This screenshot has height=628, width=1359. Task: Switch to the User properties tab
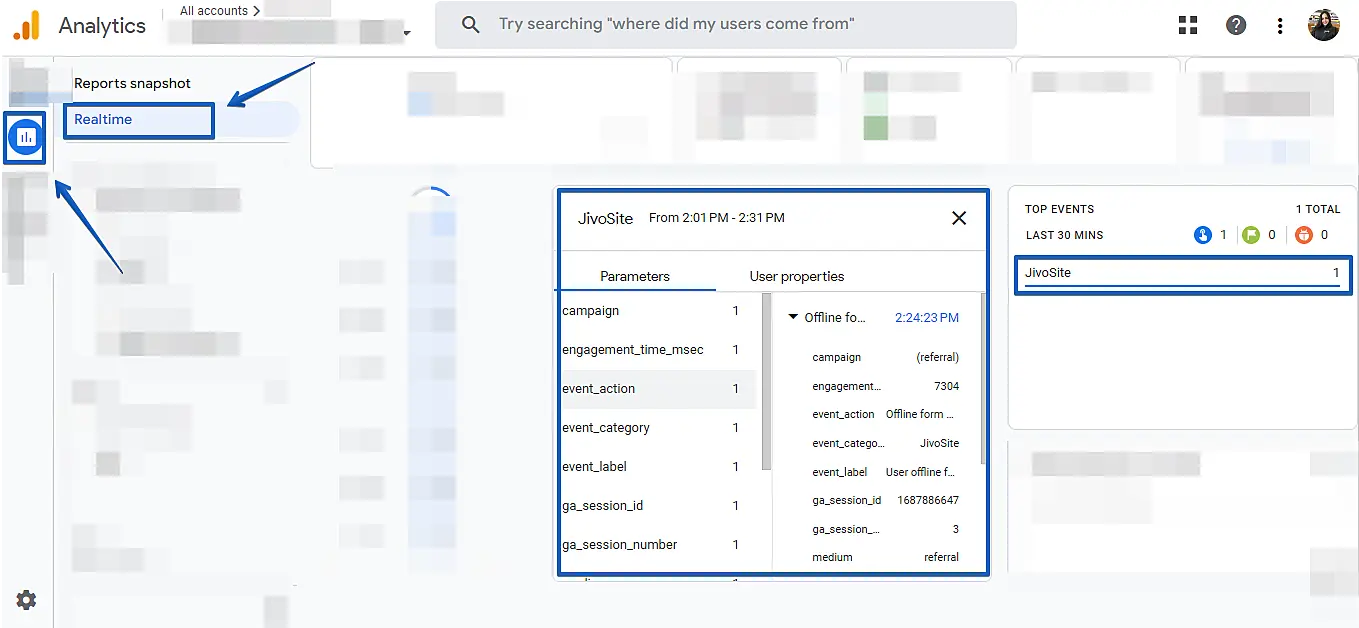[796, 276]
